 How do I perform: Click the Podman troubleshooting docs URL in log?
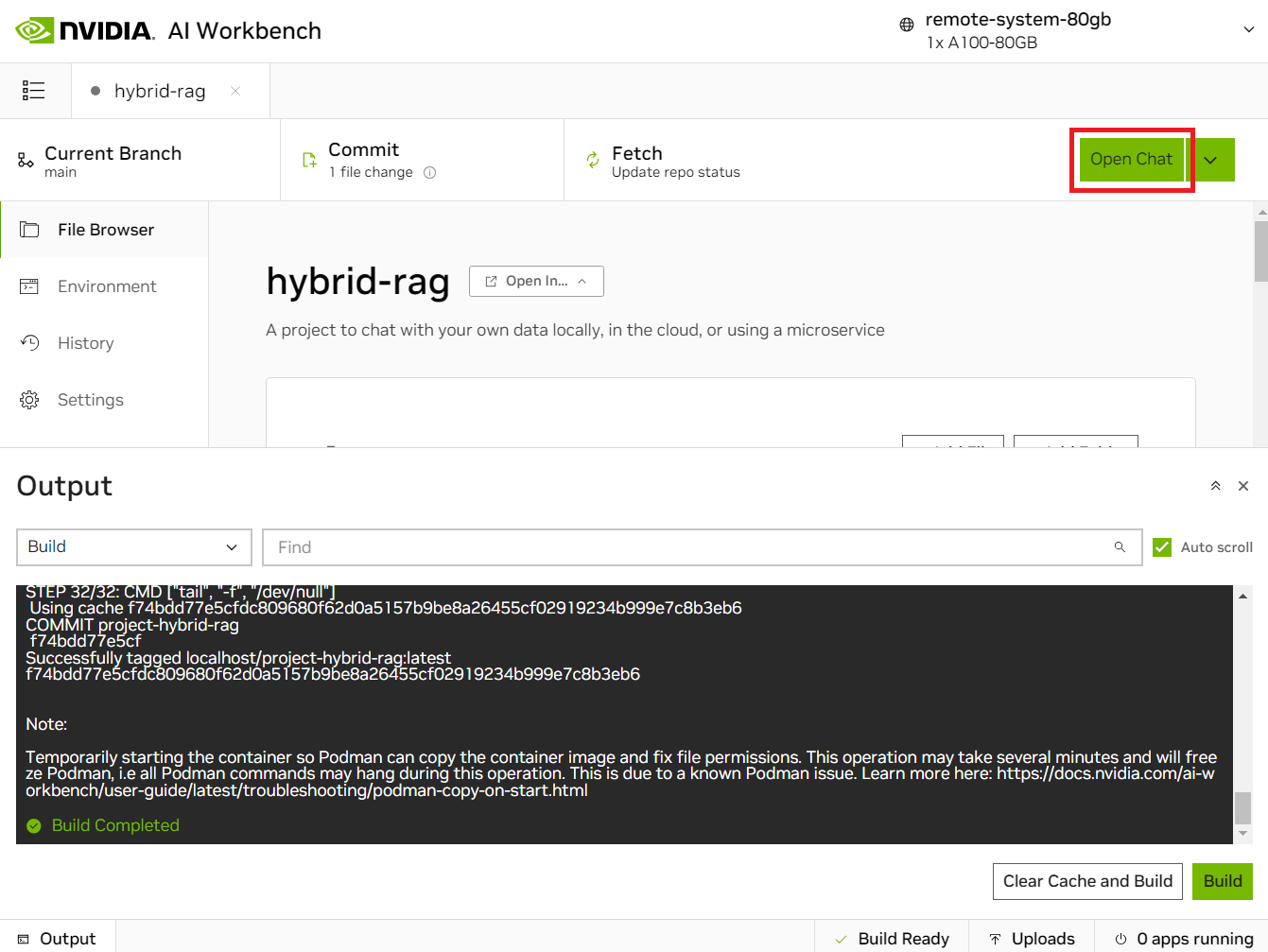(x=619, y=782)
